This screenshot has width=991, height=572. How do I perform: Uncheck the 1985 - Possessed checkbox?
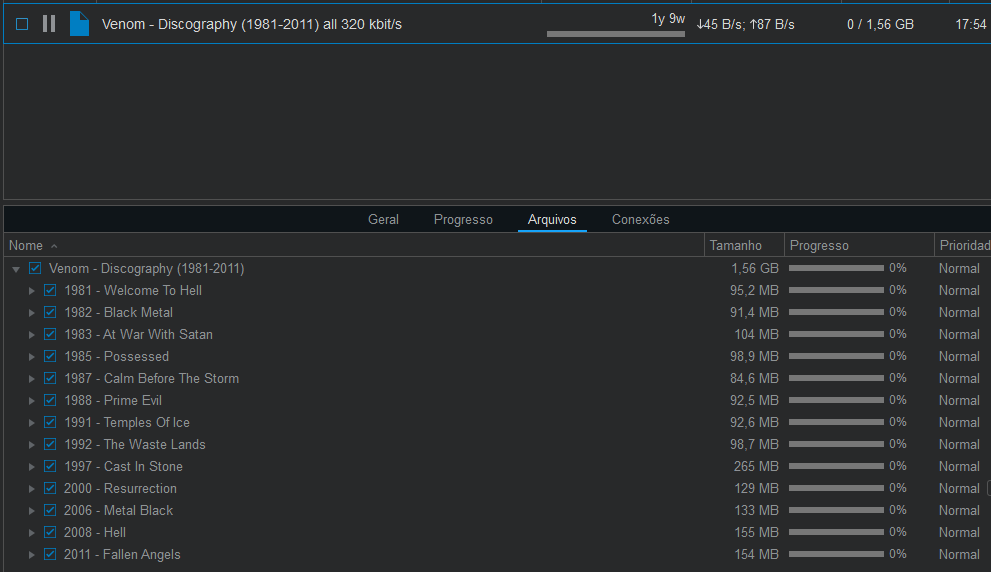(x=50, y=356)
